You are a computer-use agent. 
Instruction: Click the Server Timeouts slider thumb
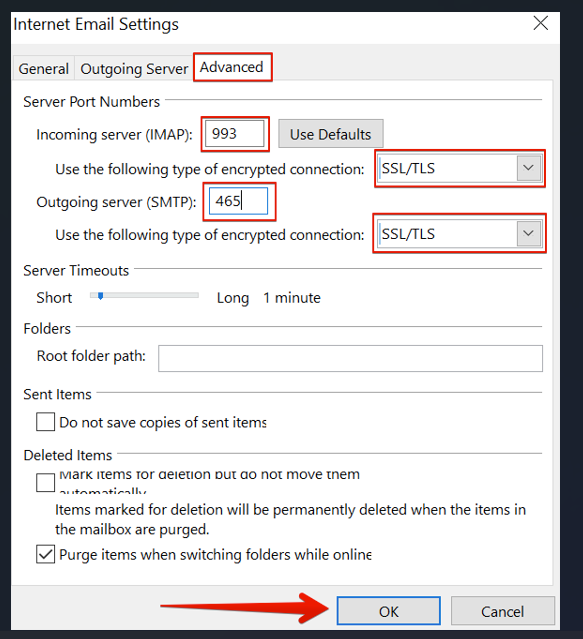100,296
